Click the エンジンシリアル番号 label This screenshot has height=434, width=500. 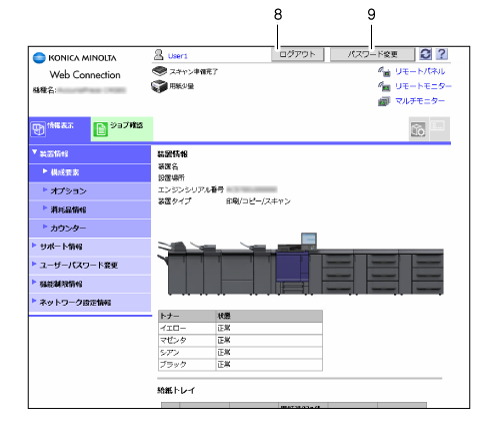coord(191,190)
